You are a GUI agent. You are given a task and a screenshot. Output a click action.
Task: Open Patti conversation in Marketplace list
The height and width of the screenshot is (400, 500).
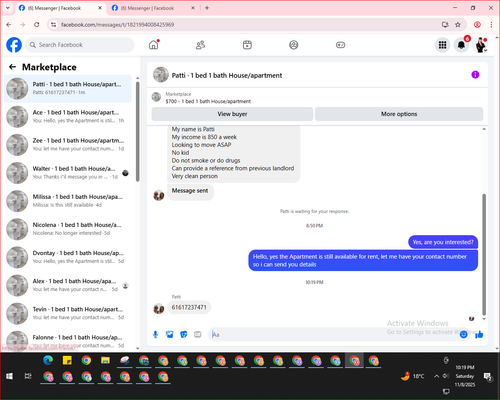tap(68, 88)
